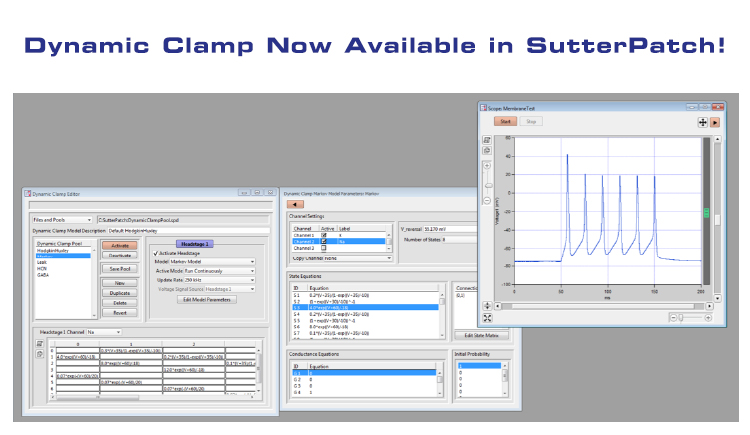The image size is (750, 435).
Task: Open the Model dropdown showing Markov Model
Action: (212, 262)
